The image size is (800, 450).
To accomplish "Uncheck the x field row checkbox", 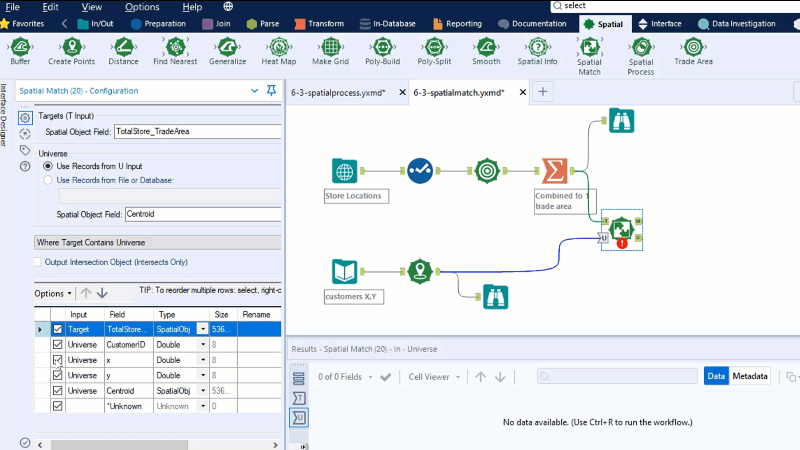I will coord(58,360).
